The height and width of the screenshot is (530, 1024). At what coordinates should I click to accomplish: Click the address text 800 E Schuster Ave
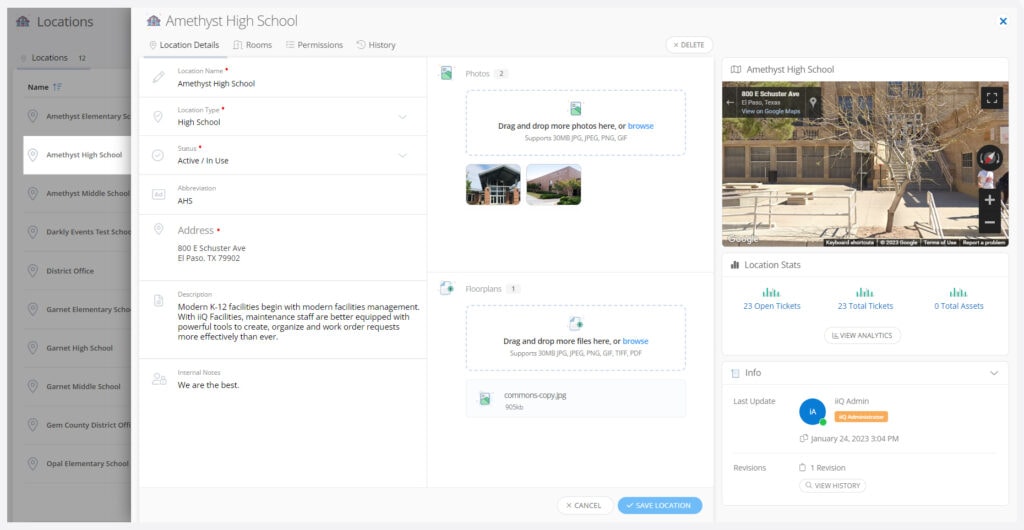click(x=212, y=248)
